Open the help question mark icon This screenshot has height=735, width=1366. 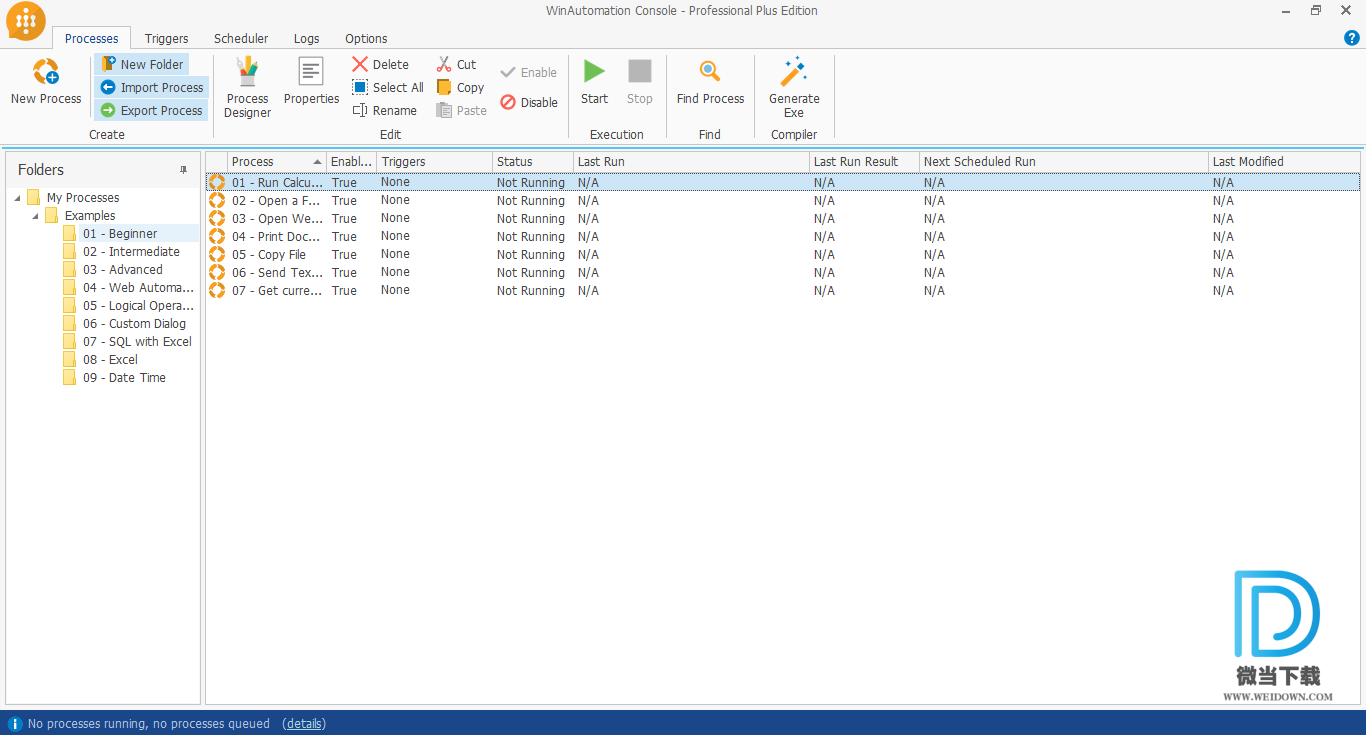1352,38
